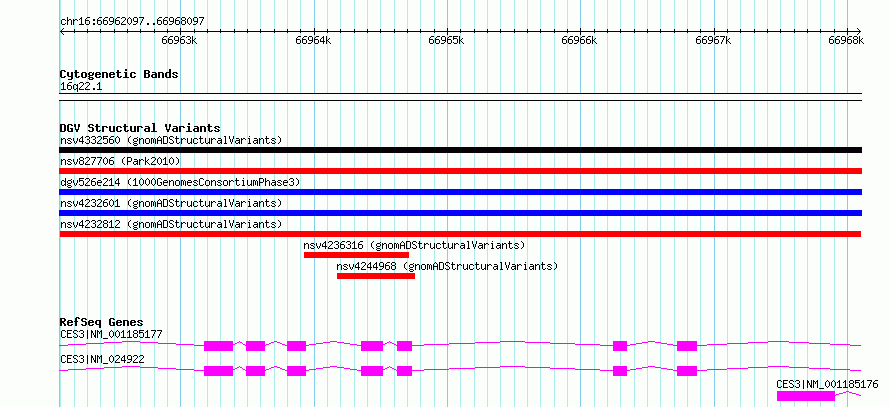
Task: Click the CES3|NM_024922 transcript label
Action: (x=102, y=359)
